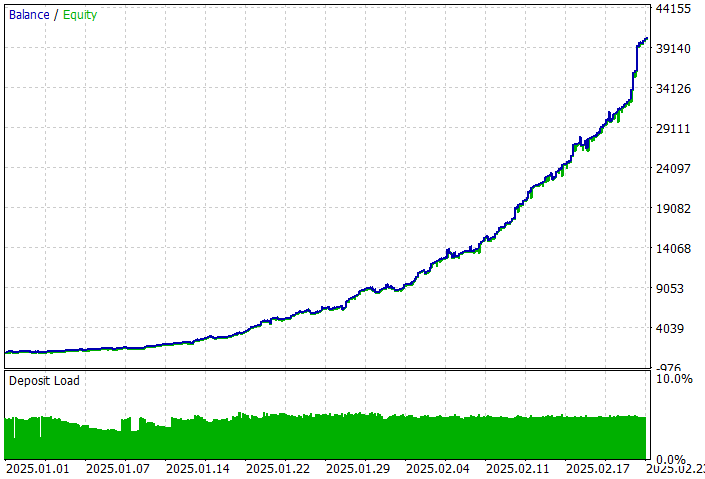Select the 29111 price axis label

coord(674,129)
